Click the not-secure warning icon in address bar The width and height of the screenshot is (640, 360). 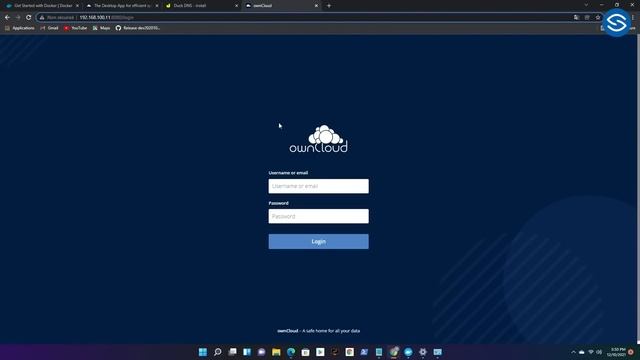(42, 18)
